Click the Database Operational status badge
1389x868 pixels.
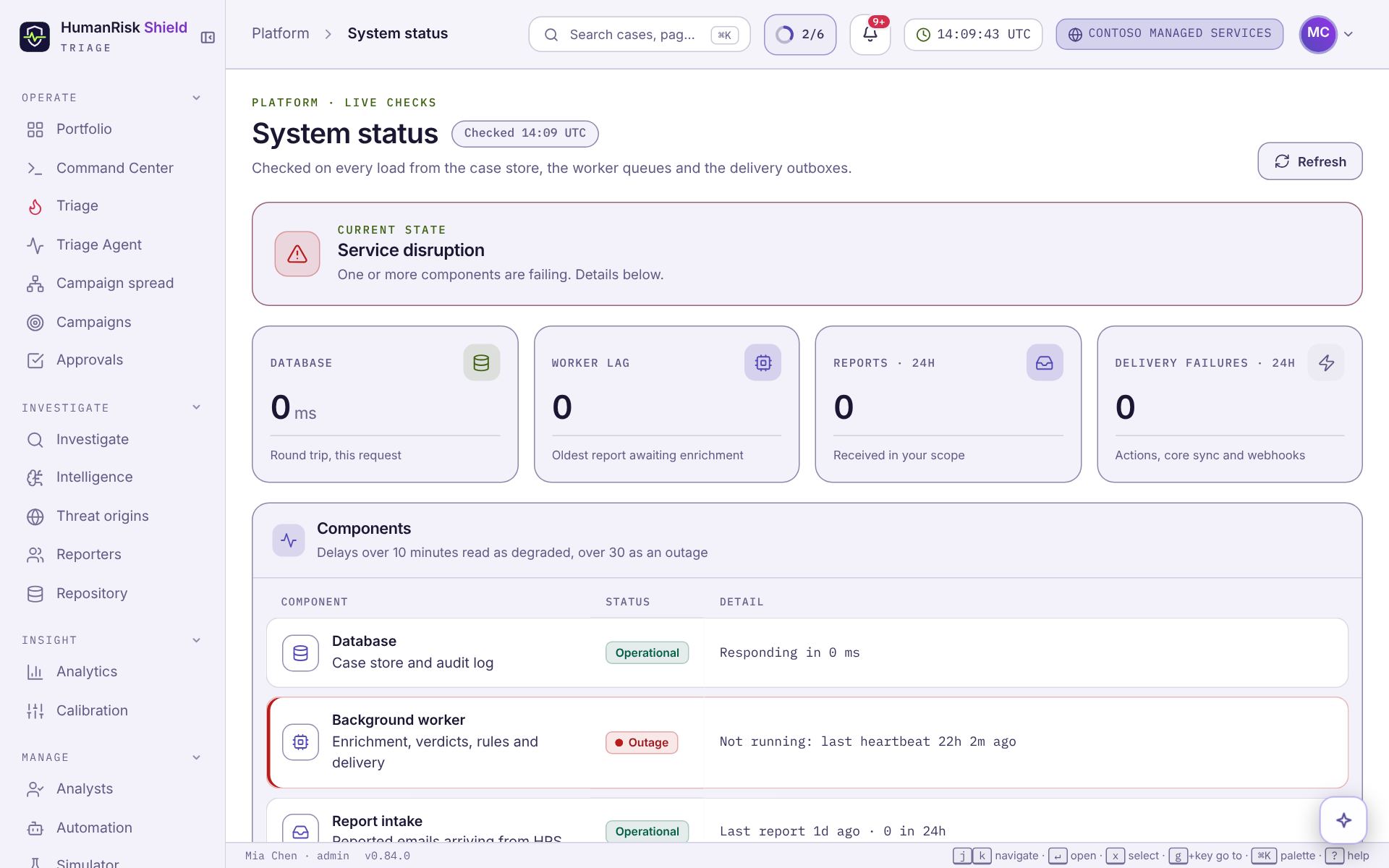pyautogui.click(x=647, y=652)
